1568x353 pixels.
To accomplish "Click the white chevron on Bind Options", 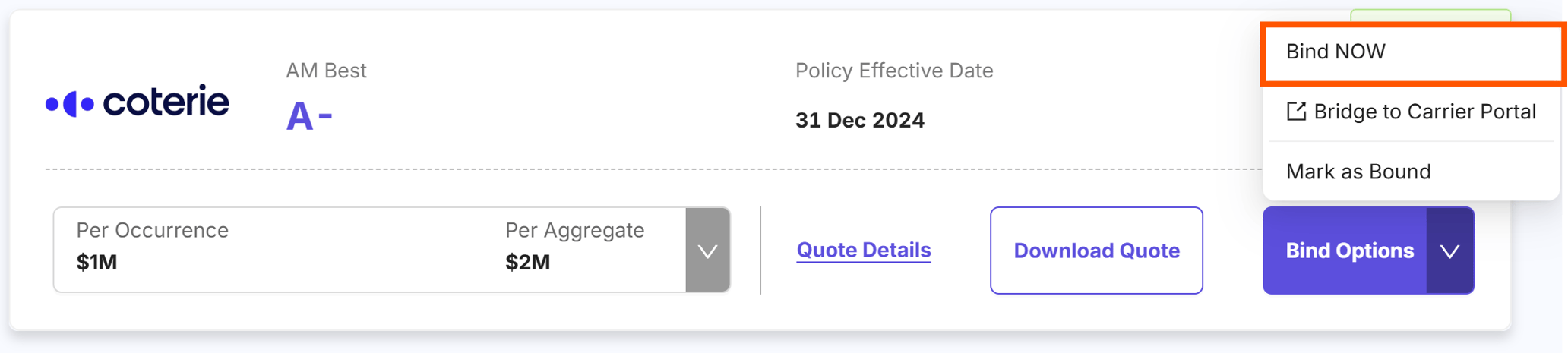I will tap(1449, 251).
